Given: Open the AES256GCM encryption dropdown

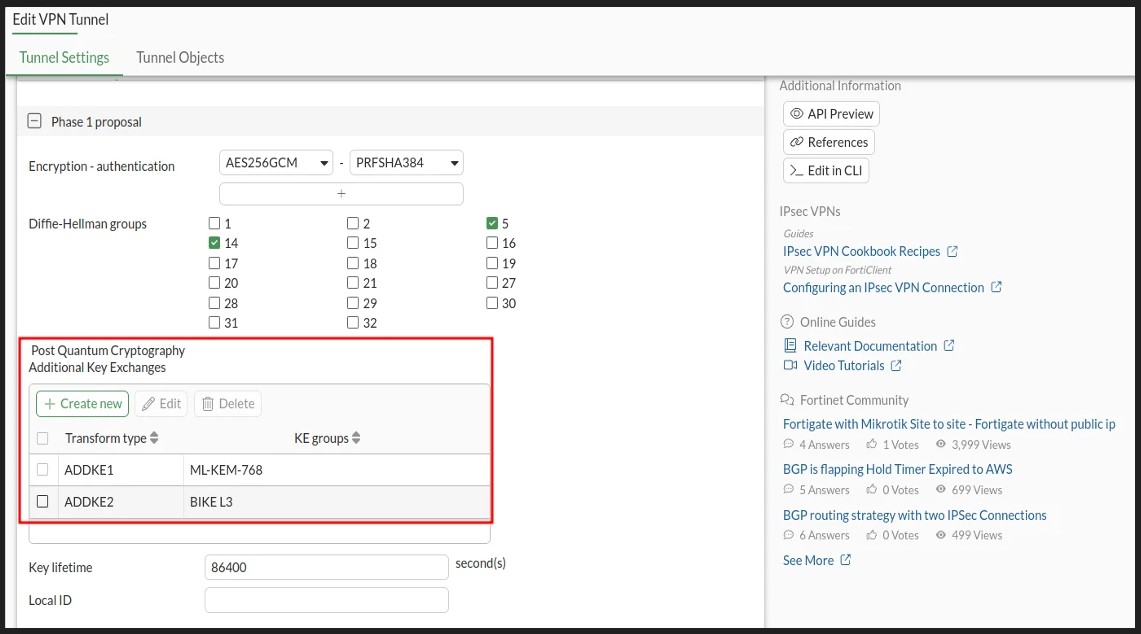Looking at the screenshot, I should [276, 163].
